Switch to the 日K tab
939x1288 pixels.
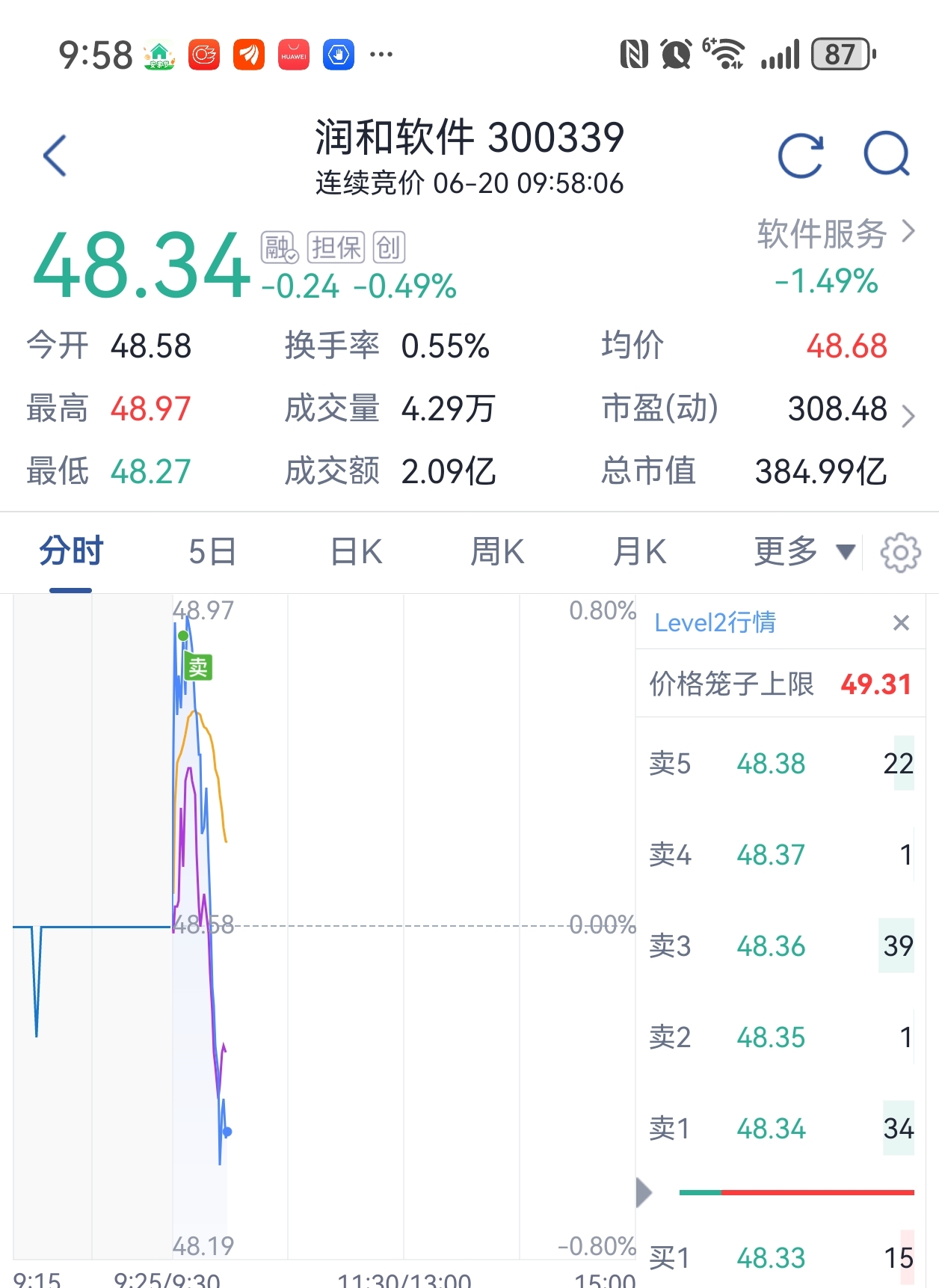(x=357, y=552)
